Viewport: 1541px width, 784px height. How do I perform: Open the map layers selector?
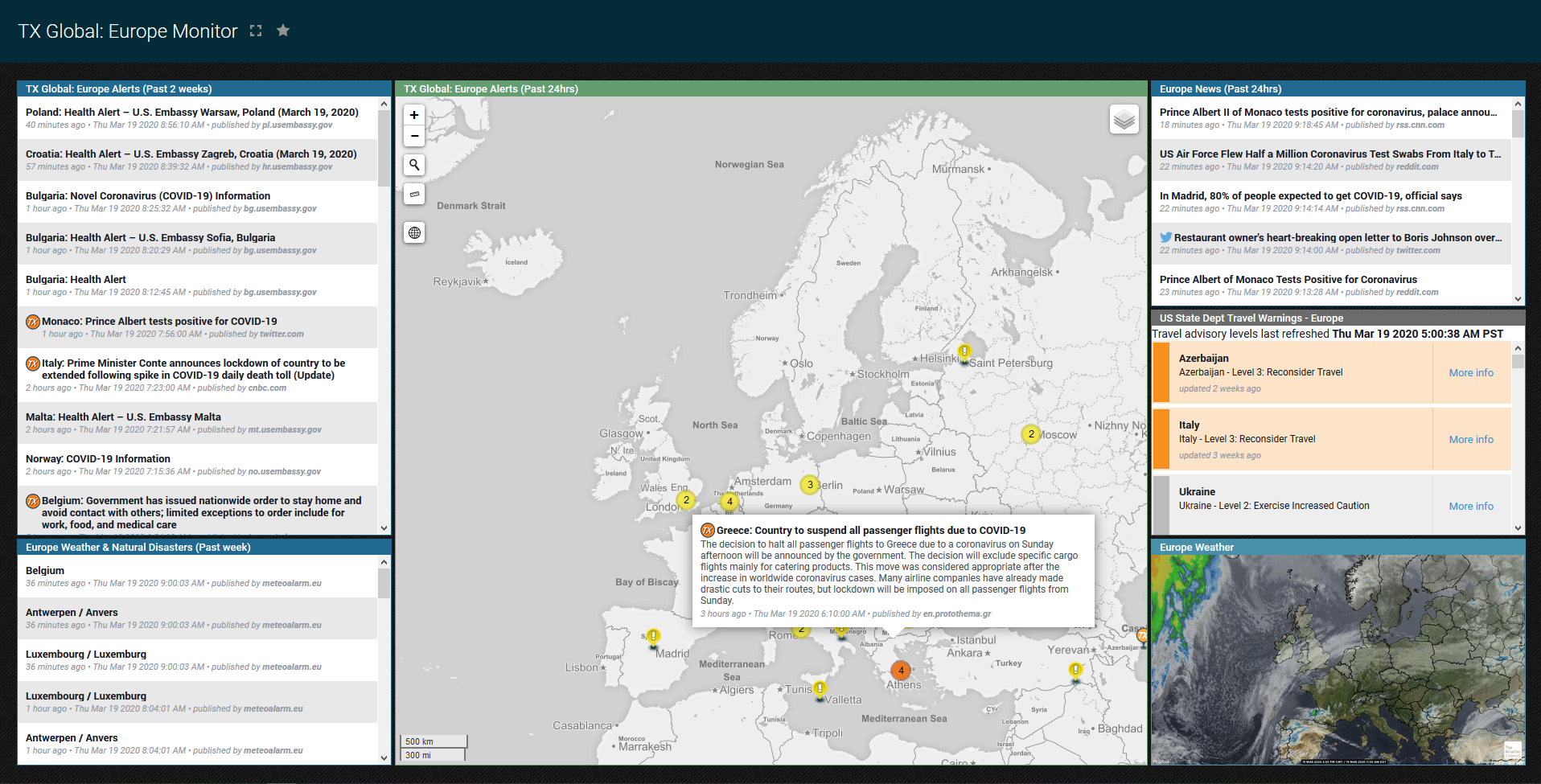click(x=1124, y=120)
